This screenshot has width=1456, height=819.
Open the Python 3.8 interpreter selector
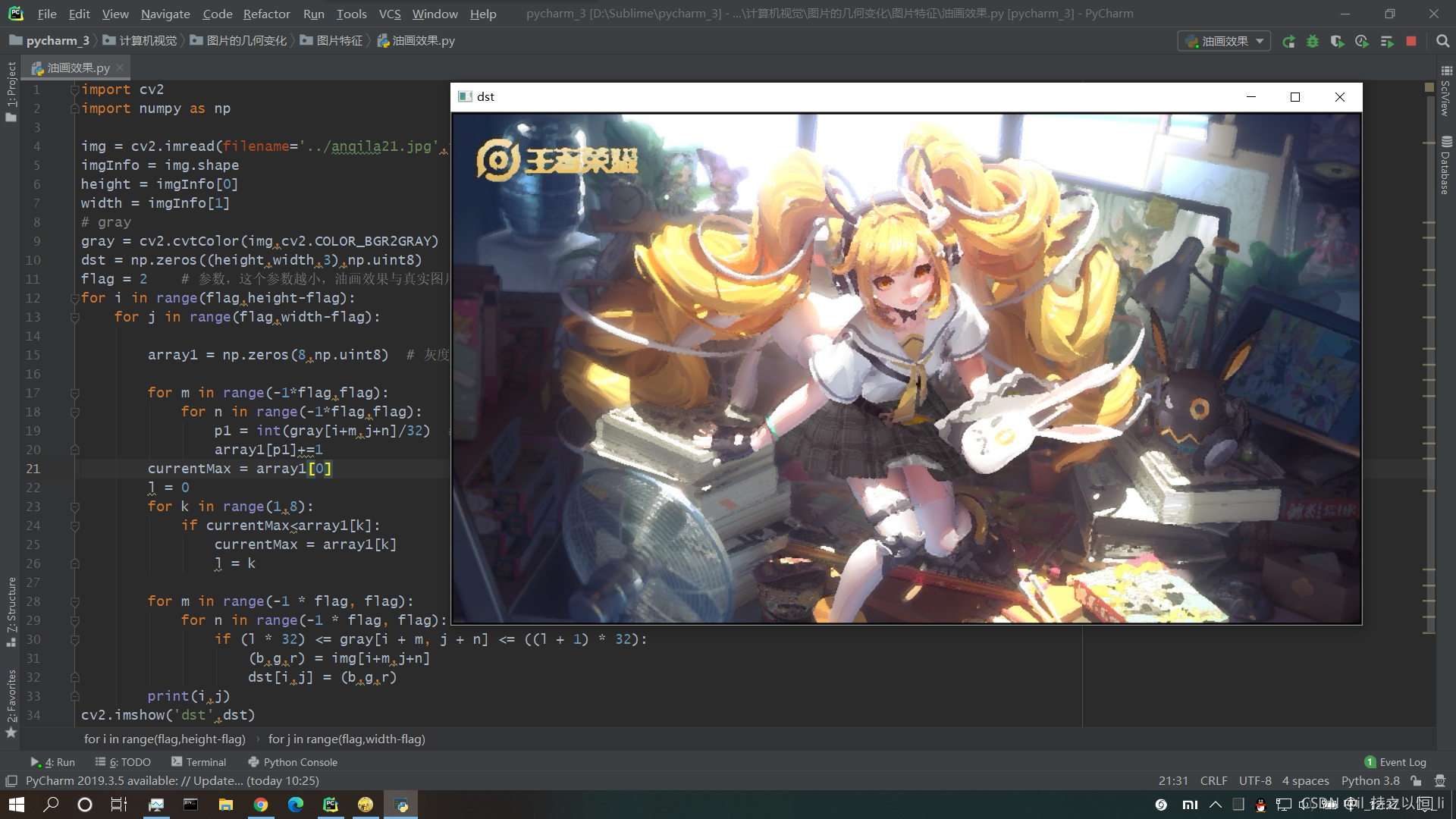(1370, 781)
